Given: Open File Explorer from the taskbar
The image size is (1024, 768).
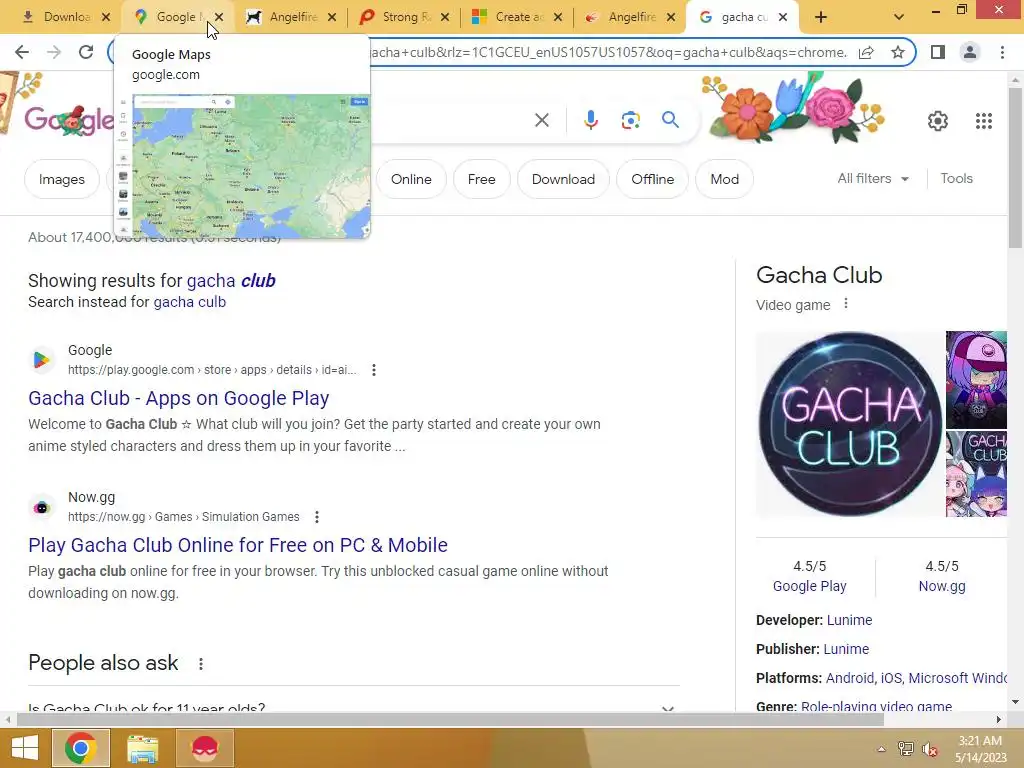Looking at the screenshot, I should coord(142,748).
